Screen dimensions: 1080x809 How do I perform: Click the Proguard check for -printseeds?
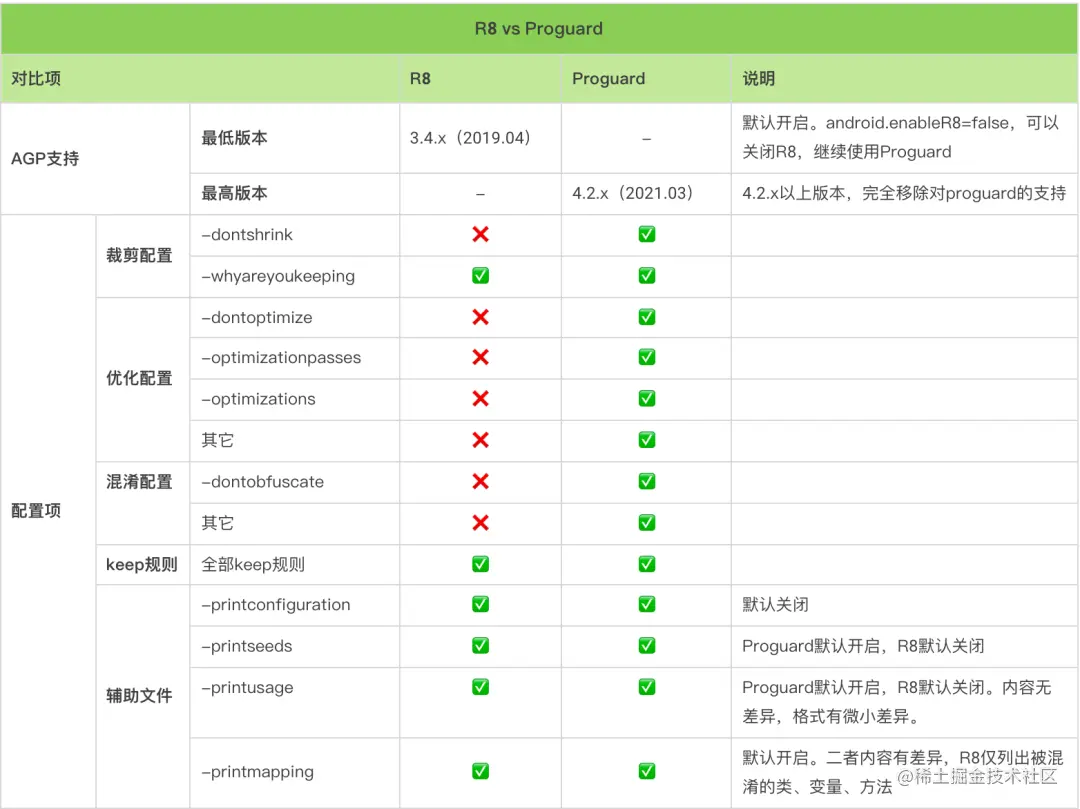(647, 645)
